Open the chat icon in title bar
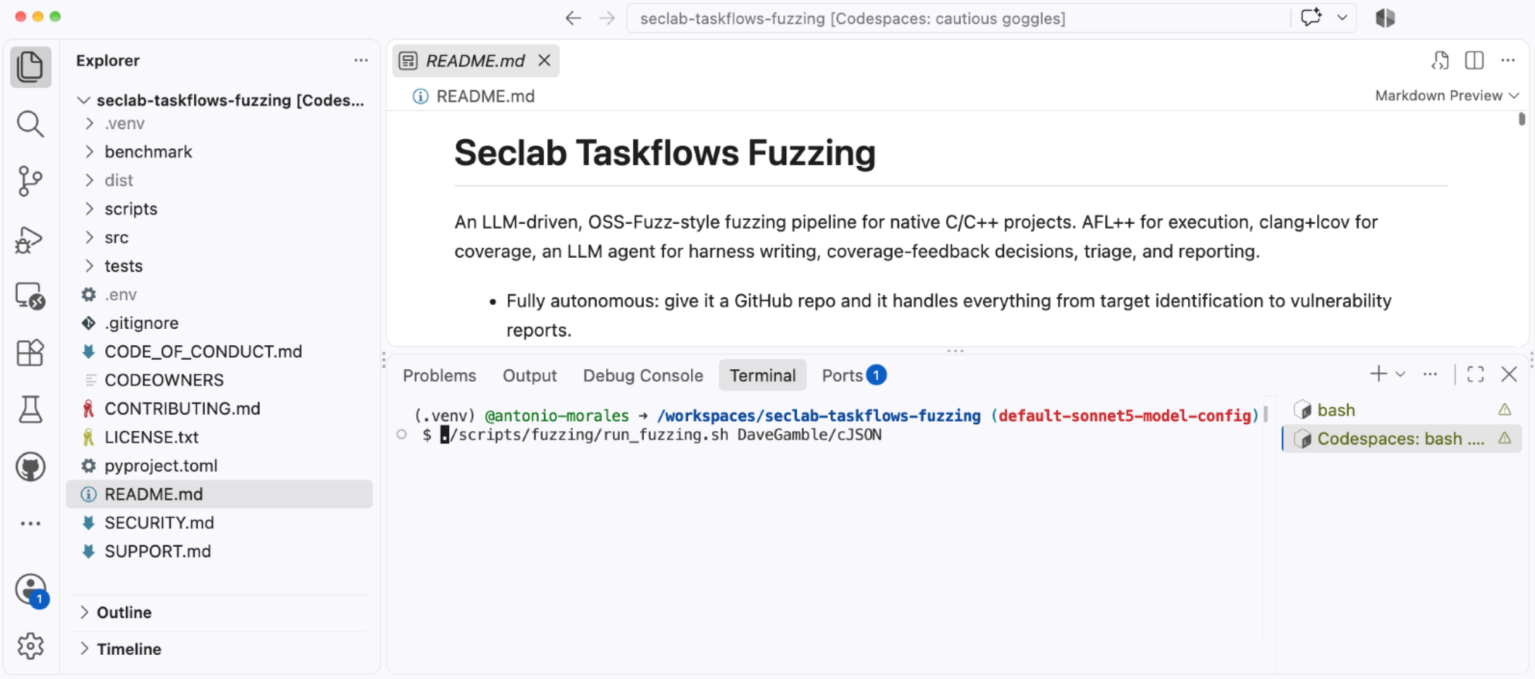1535x679 pixels. coord(1311,18)
